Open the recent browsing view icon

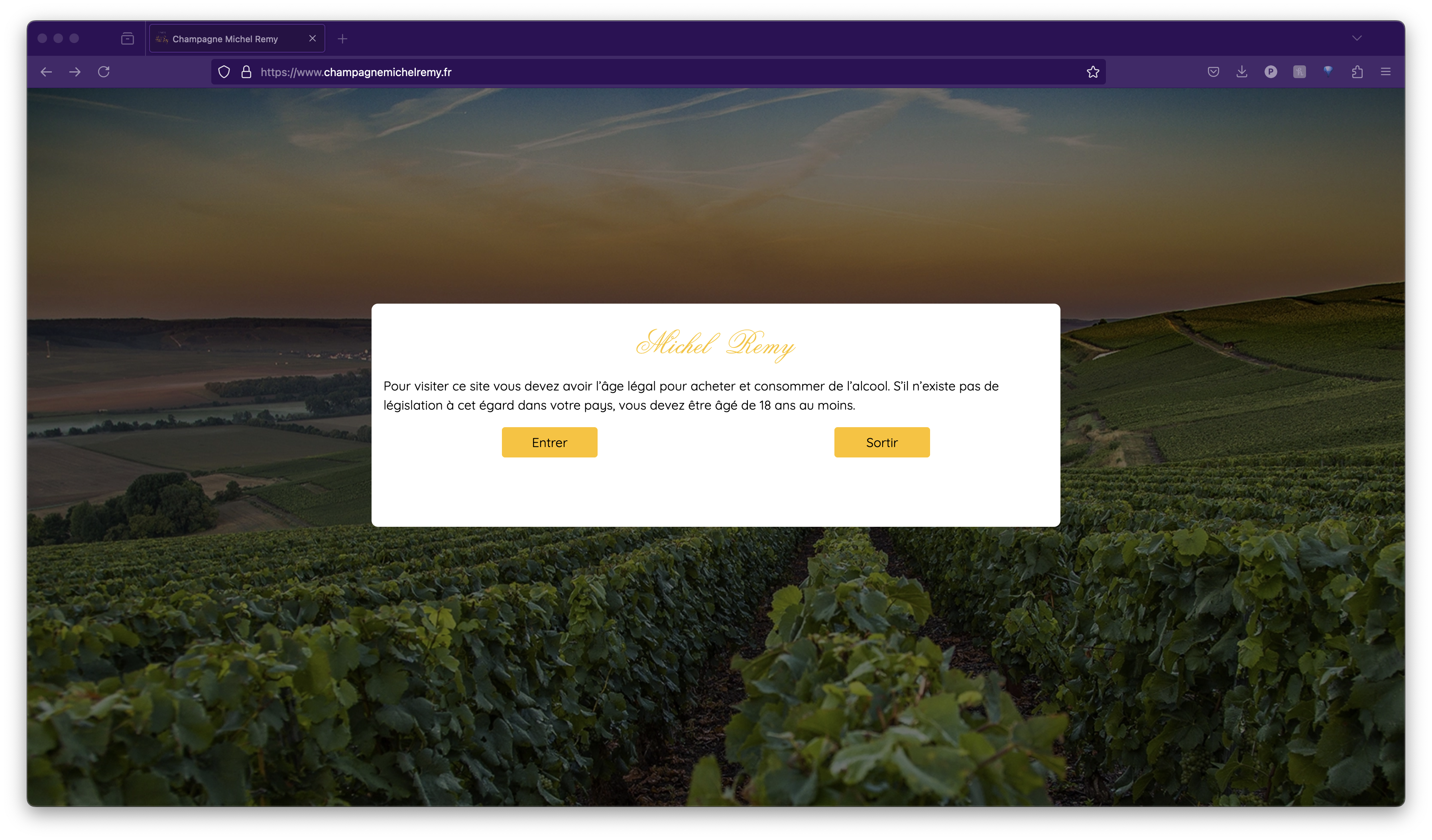tap(127, 39)
